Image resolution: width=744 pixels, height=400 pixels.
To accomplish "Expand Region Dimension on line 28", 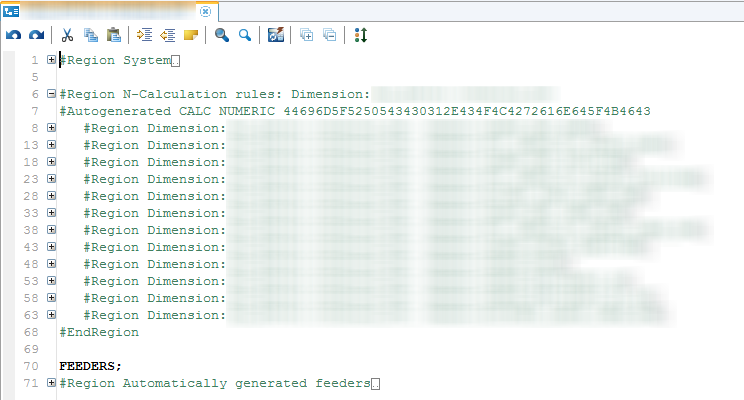I will pos(51,196).
